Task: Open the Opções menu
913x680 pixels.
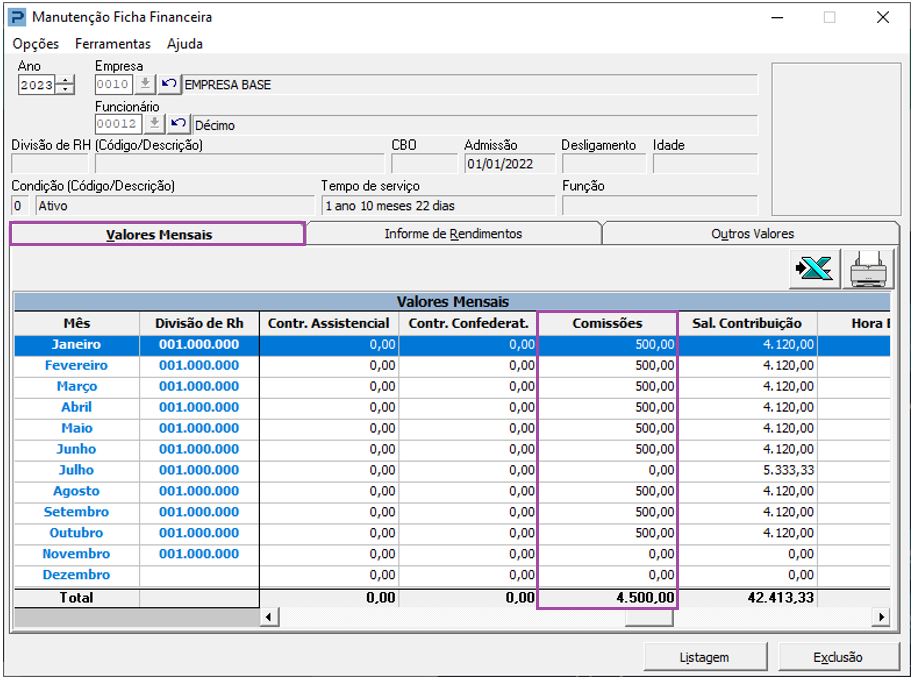Action: (x=36, y=44)
